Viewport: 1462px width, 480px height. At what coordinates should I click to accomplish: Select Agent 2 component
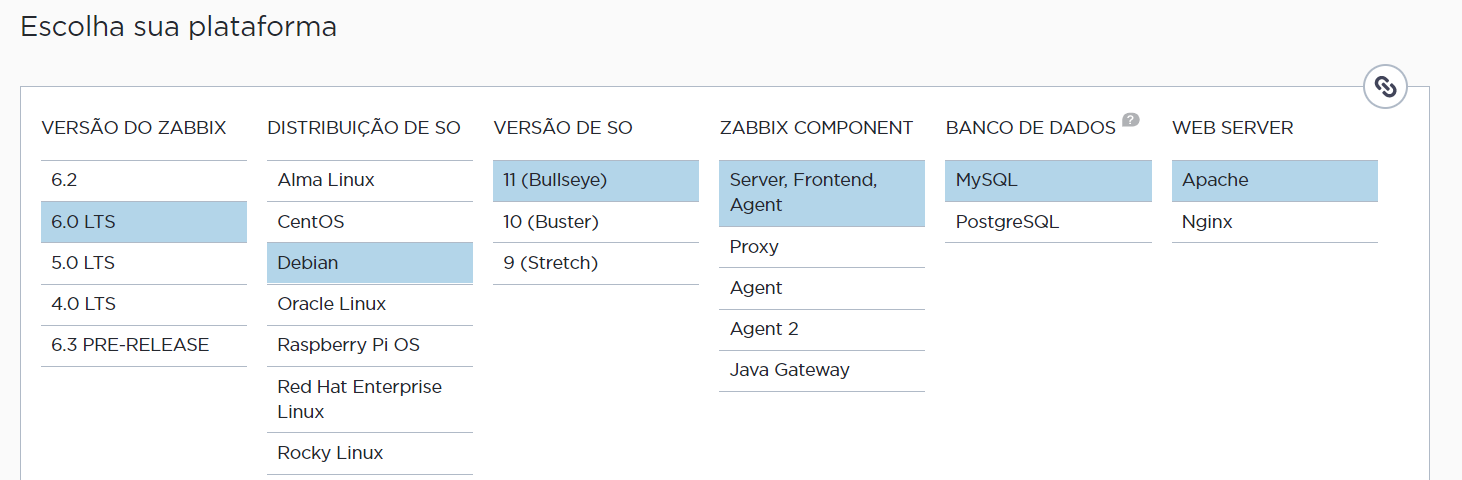tap(822, 329)
